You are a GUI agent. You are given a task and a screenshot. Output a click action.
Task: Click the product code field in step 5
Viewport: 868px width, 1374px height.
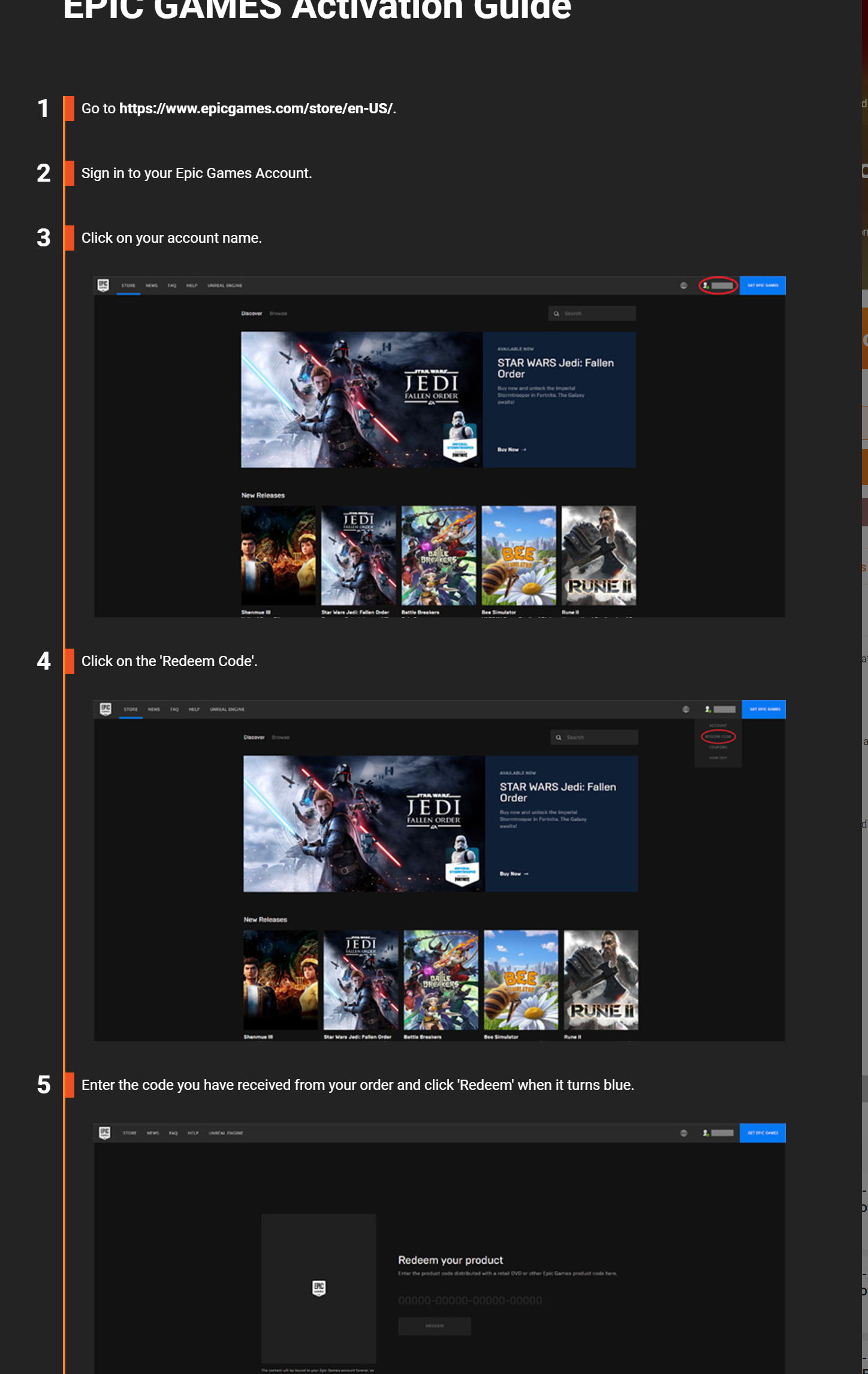click(x=471, y=1300)
